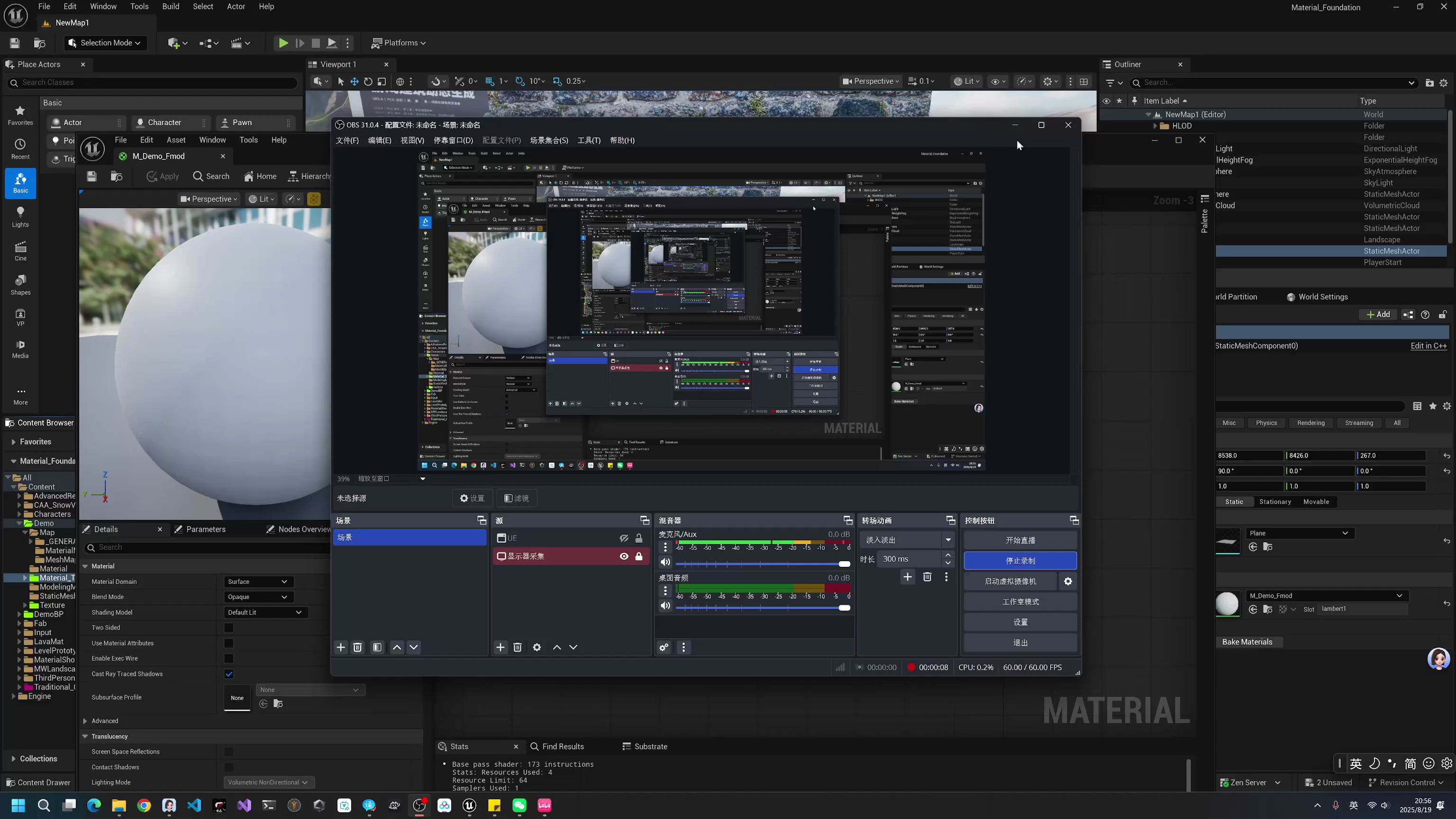Open the Build menu in Unreal
The image size is (1456, 819).
[x=171, y=7]
